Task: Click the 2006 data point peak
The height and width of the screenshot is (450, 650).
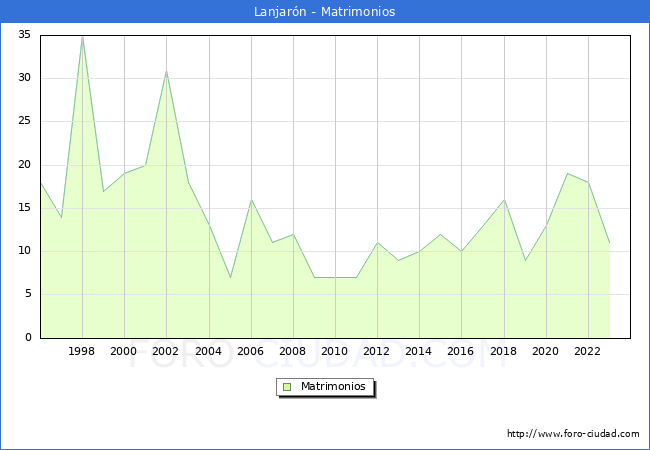Action: (x=251, y=200)
